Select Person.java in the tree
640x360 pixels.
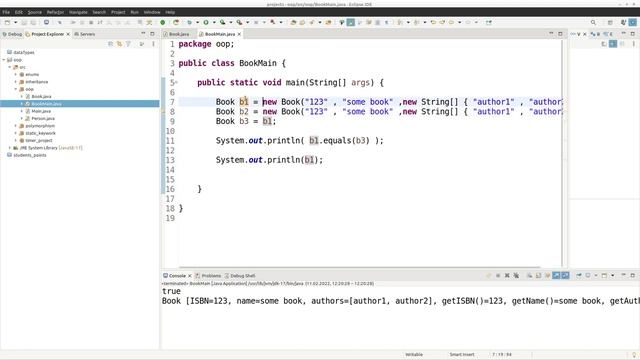[x=43, y=119]
